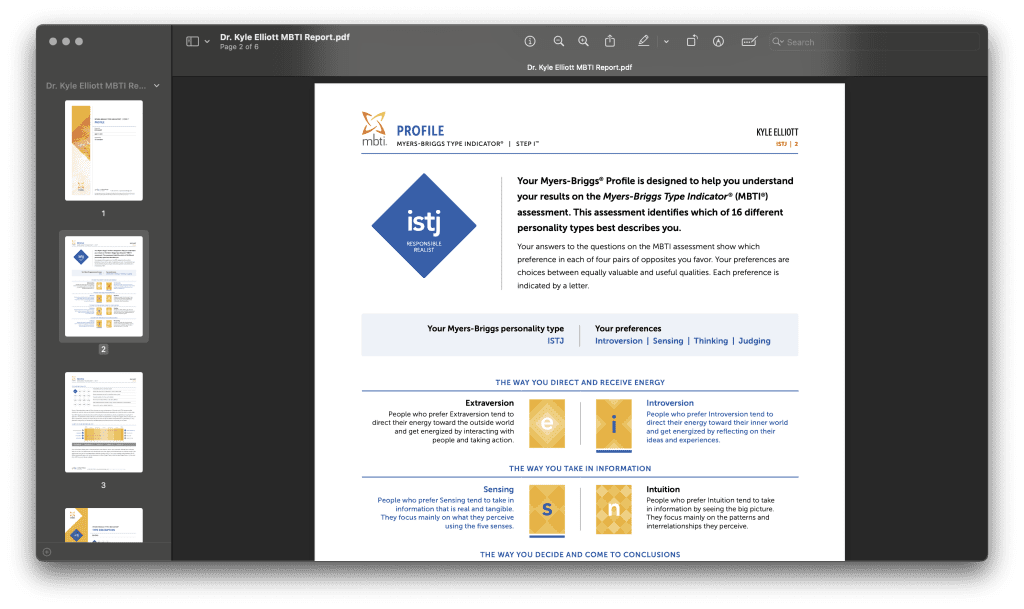The width and height of the screenshot is (1024, 609).
Task: Click the zoom out magnifier icon
Action: point(559,41)
